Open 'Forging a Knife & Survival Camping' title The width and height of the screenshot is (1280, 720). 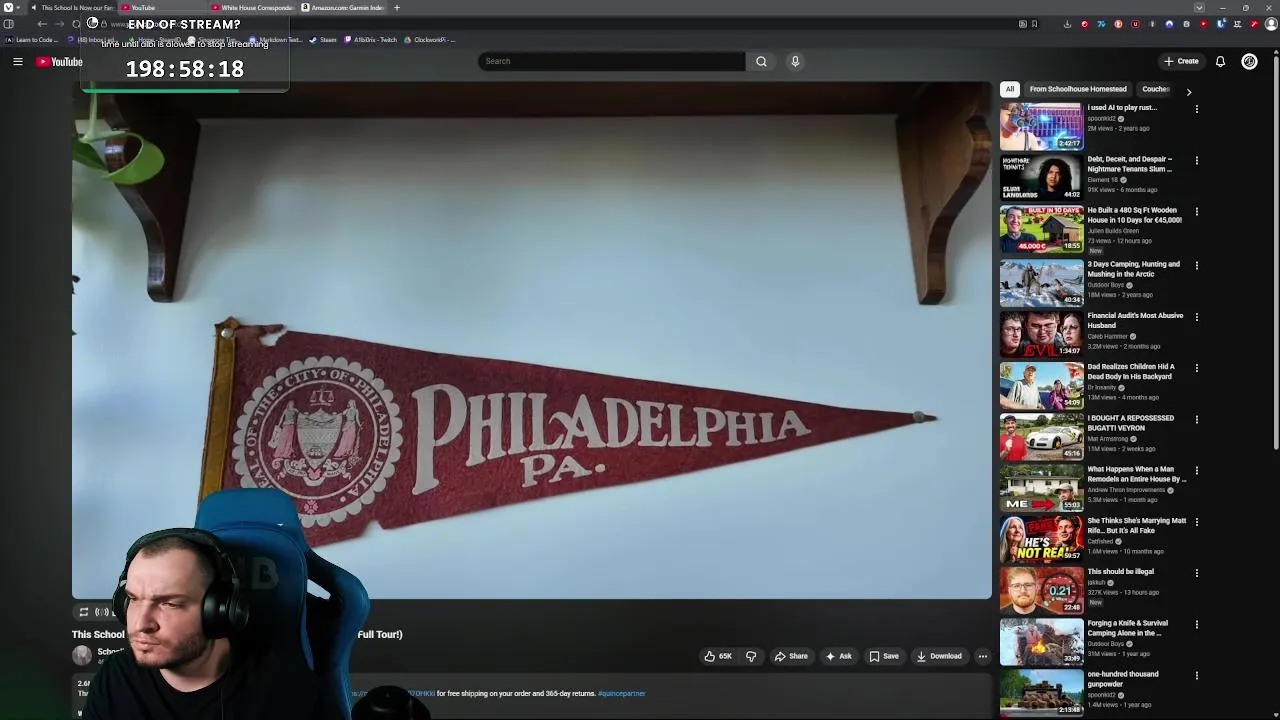(x=1128, y=628)
